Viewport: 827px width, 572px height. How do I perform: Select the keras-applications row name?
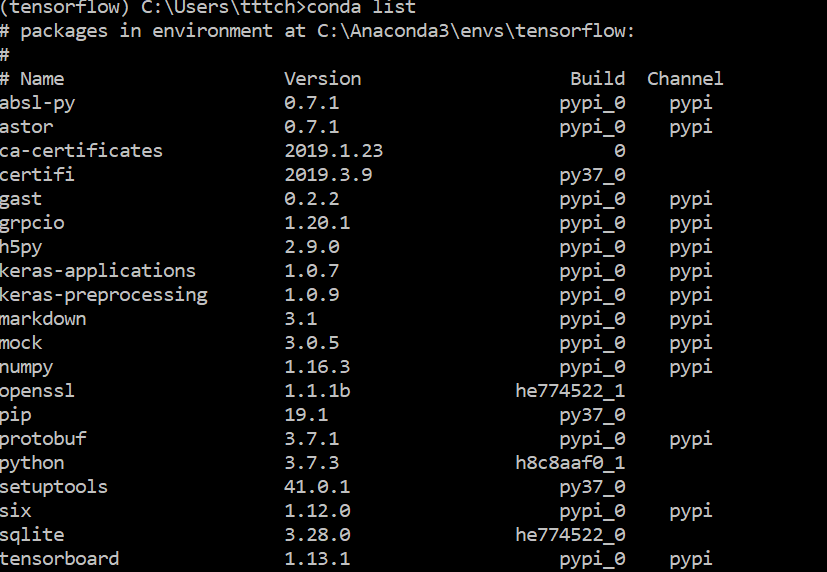pyautogui.click(x=98, y=272)
